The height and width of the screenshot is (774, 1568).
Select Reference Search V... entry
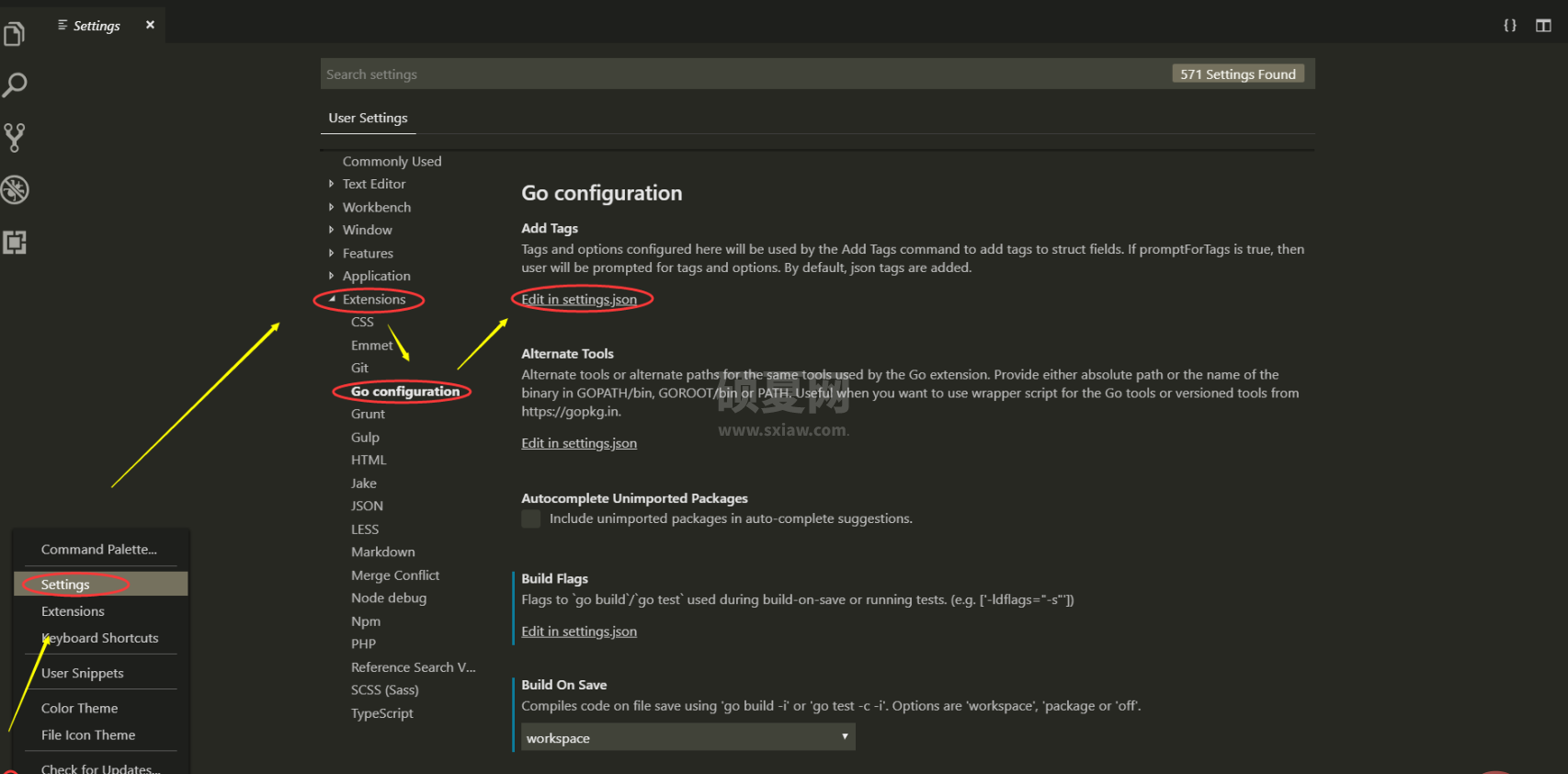[413, 666]
